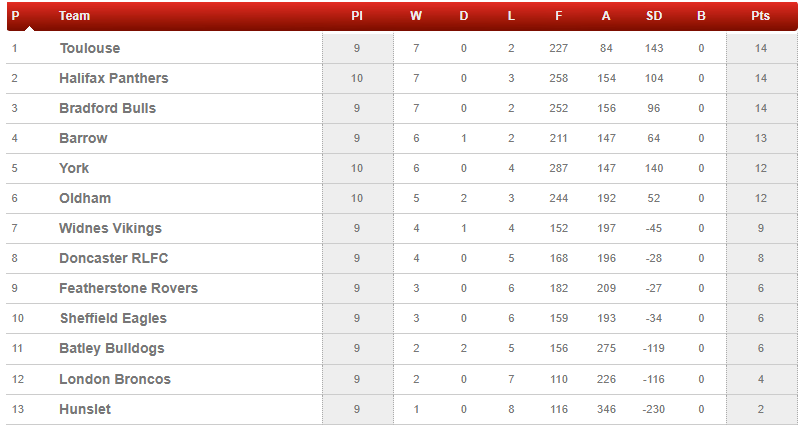The width and height of the screenshot is (803, 433).
Task: Click the SD column header
Action: pos(654,16)
